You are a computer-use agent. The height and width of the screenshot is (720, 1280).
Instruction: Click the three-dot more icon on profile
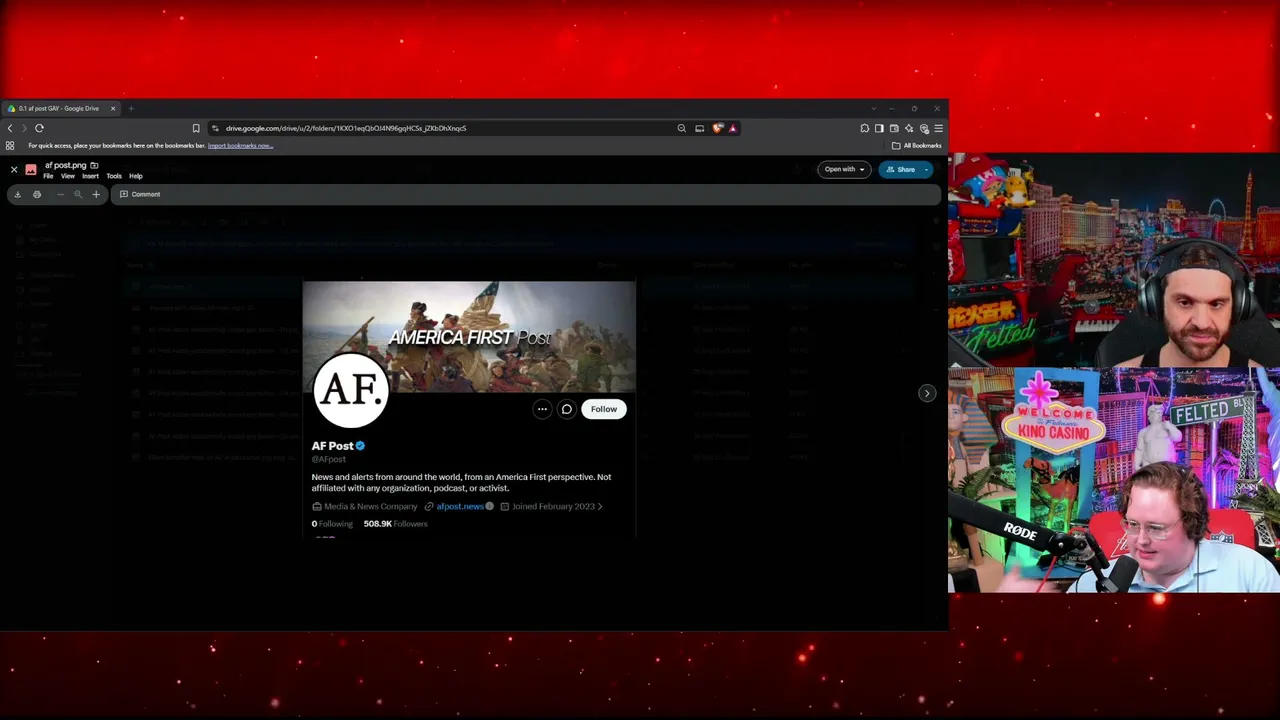[x=542, y=409]
